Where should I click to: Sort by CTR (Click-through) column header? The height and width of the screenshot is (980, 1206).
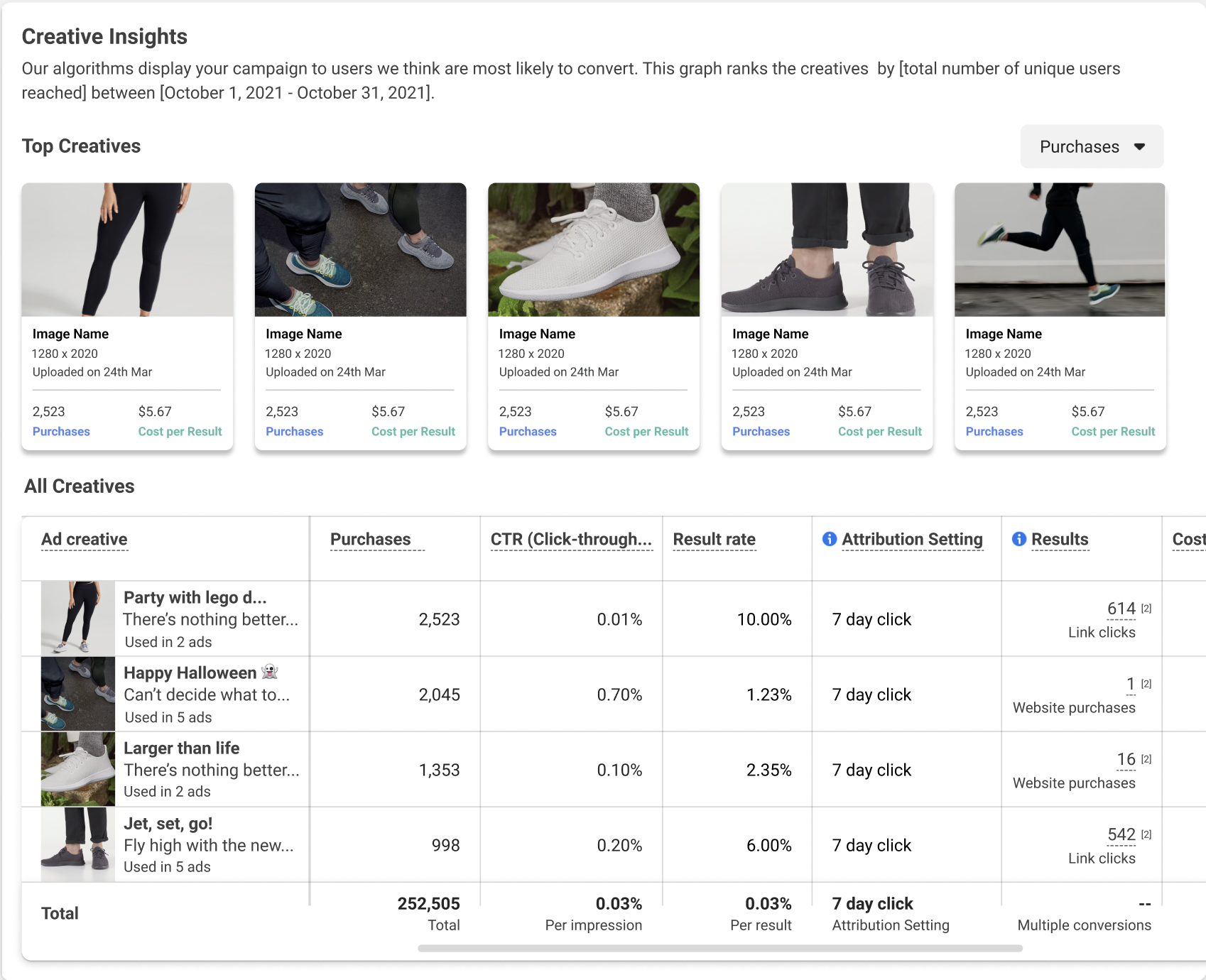570,539
